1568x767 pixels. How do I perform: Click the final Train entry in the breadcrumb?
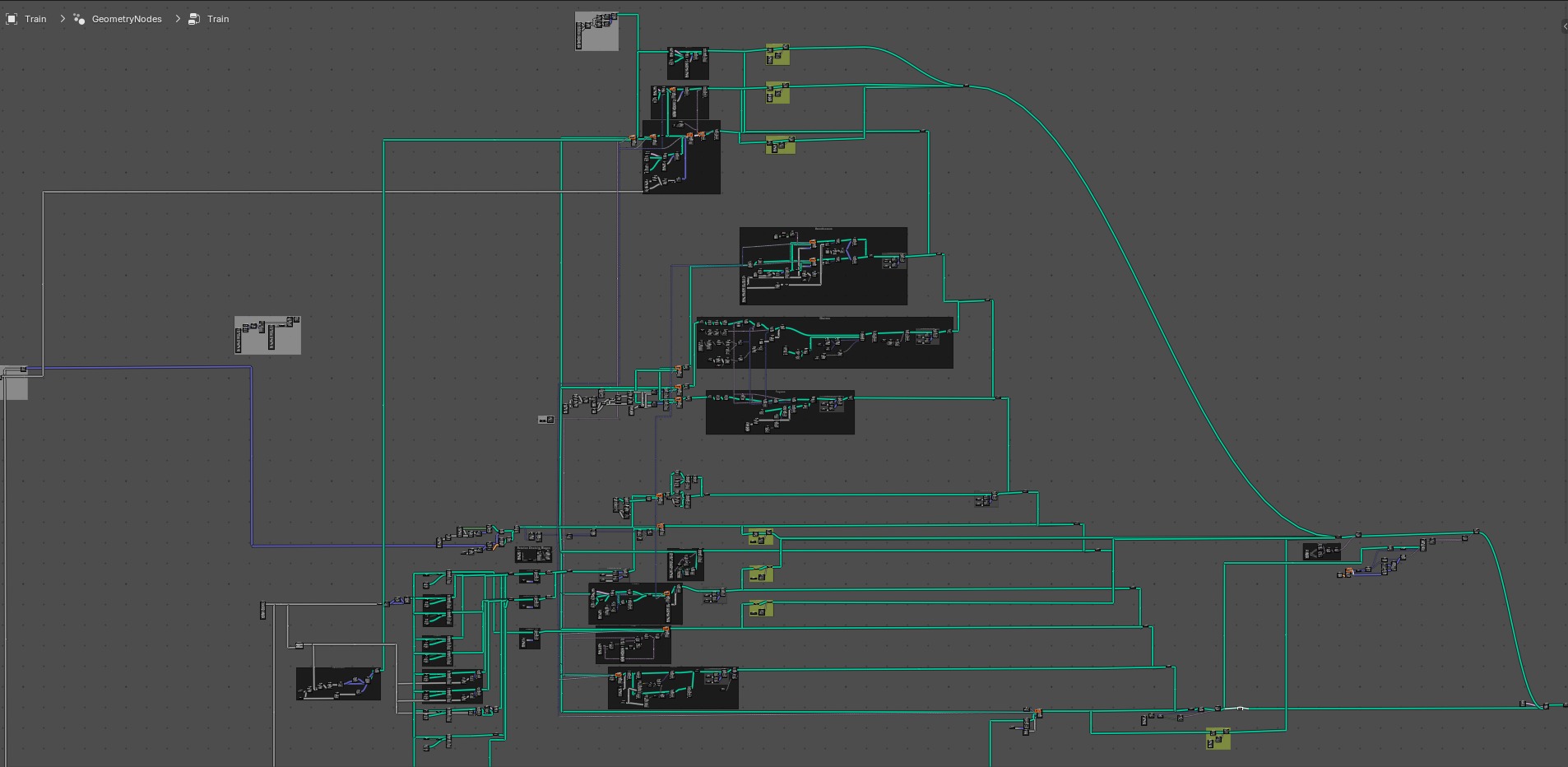point(217,18)
